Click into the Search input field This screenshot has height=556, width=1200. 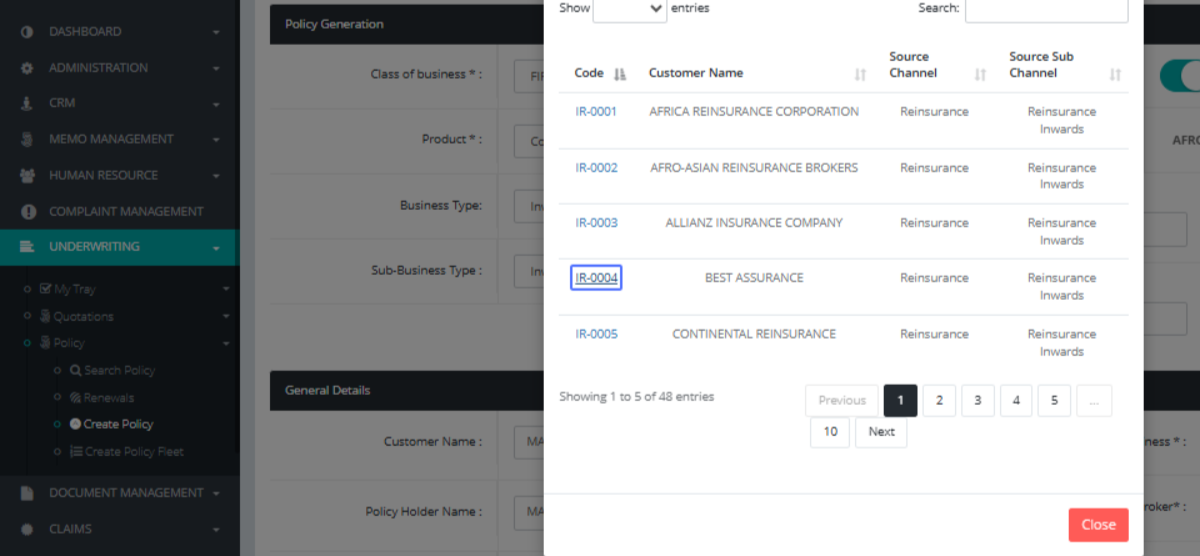(1046, 9)
